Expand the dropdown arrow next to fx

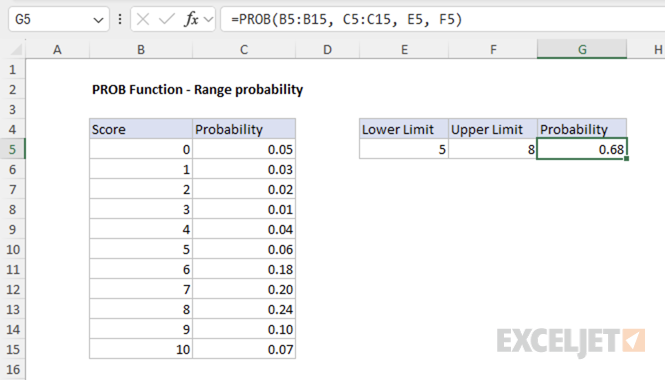(208, 20)
